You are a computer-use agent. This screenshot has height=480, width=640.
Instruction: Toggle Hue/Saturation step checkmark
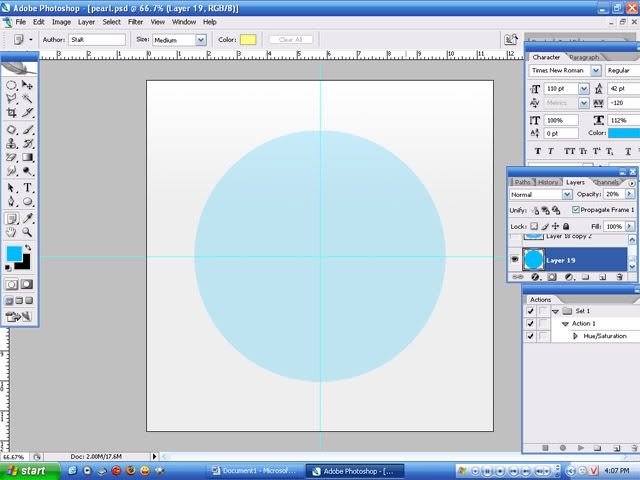click(x=530, y=336)
